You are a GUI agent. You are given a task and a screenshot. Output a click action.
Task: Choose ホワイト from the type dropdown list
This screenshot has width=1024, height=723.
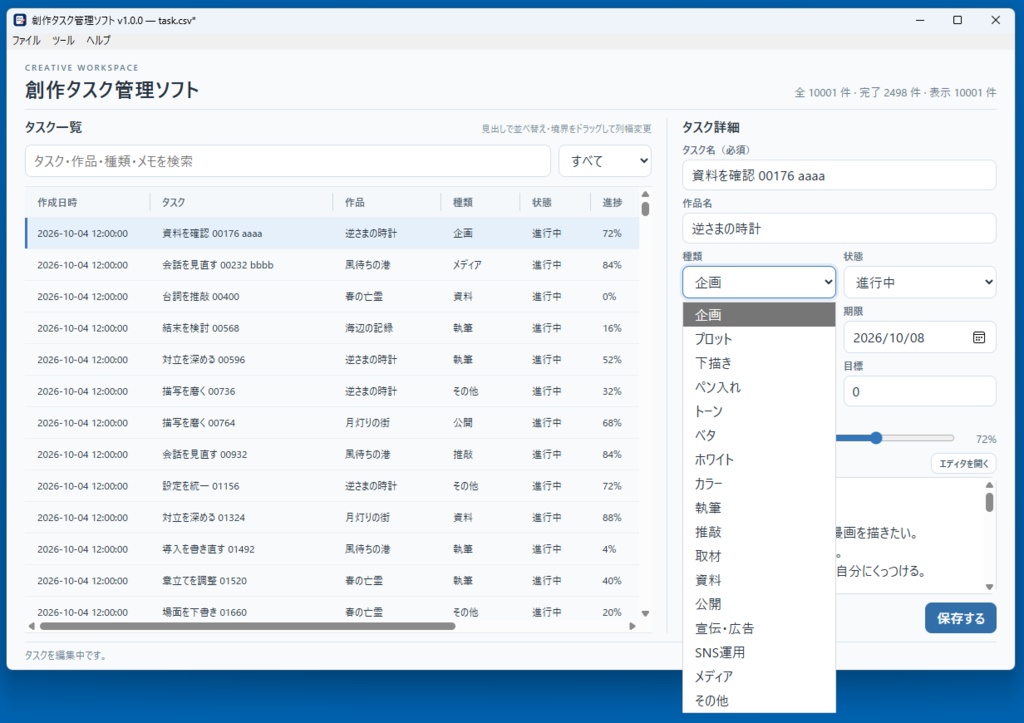point(759,460)
